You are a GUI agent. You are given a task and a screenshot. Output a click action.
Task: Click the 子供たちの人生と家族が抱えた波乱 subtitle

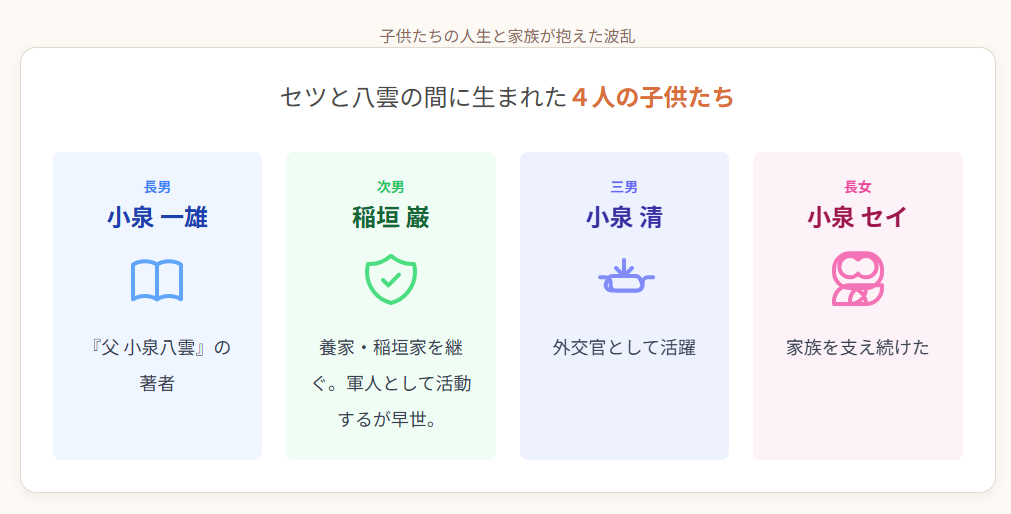click(507, 36)
